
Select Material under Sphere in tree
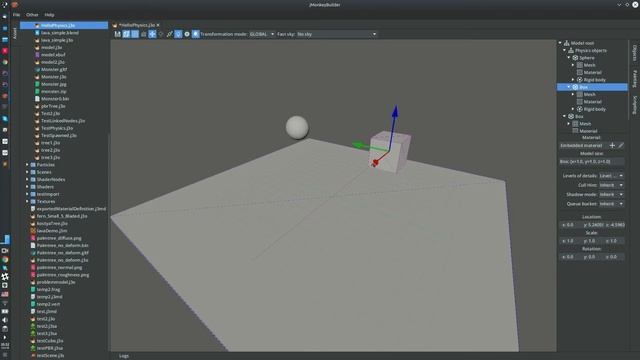point(592,72)
